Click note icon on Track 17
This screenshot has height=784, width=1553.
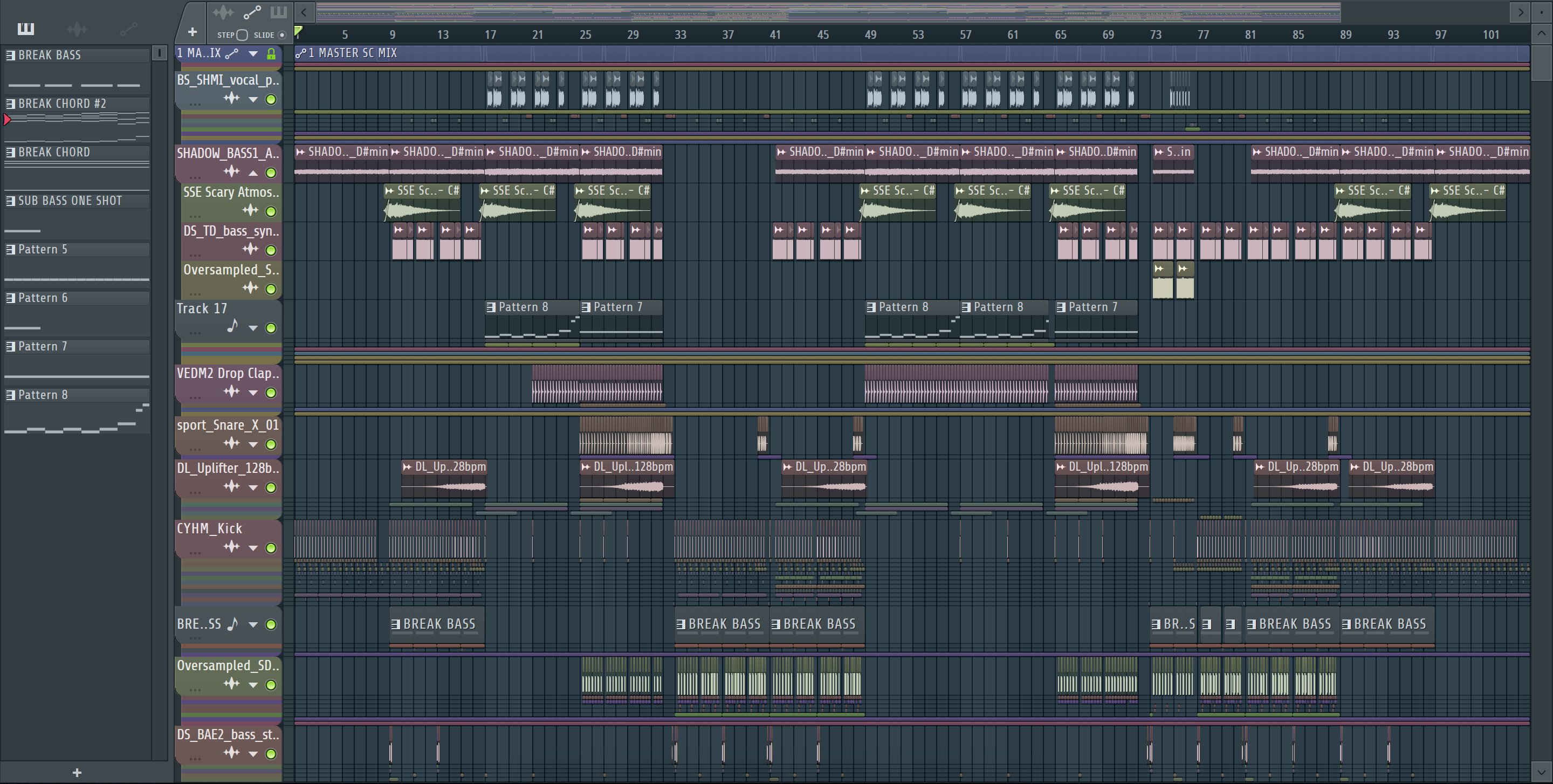coord(233,326)
